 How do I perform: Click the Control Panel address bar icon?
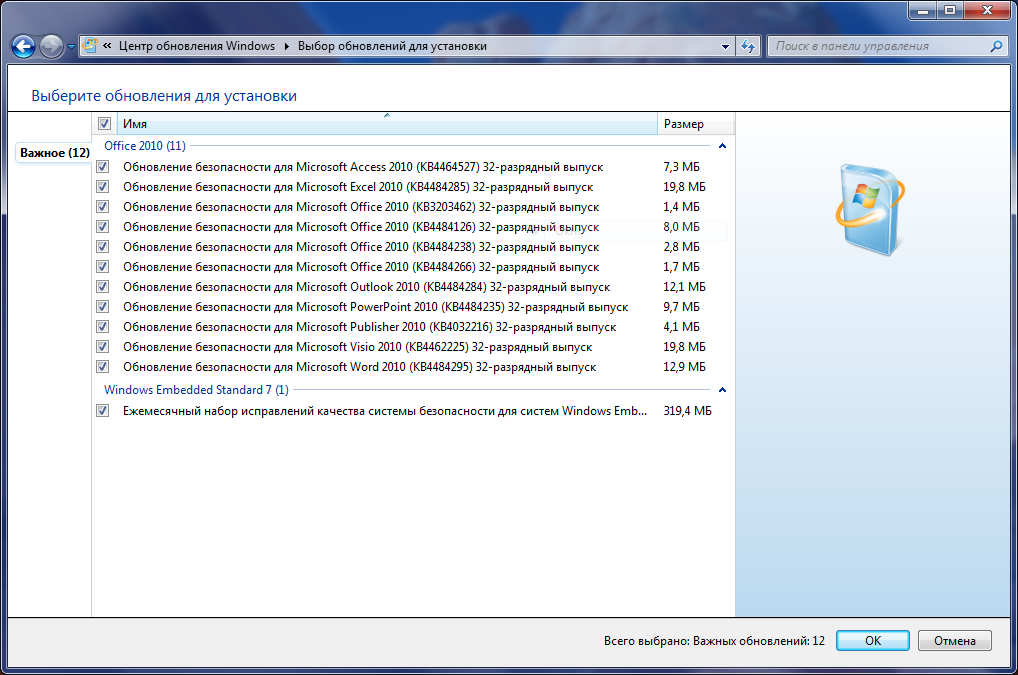point(90,45)
